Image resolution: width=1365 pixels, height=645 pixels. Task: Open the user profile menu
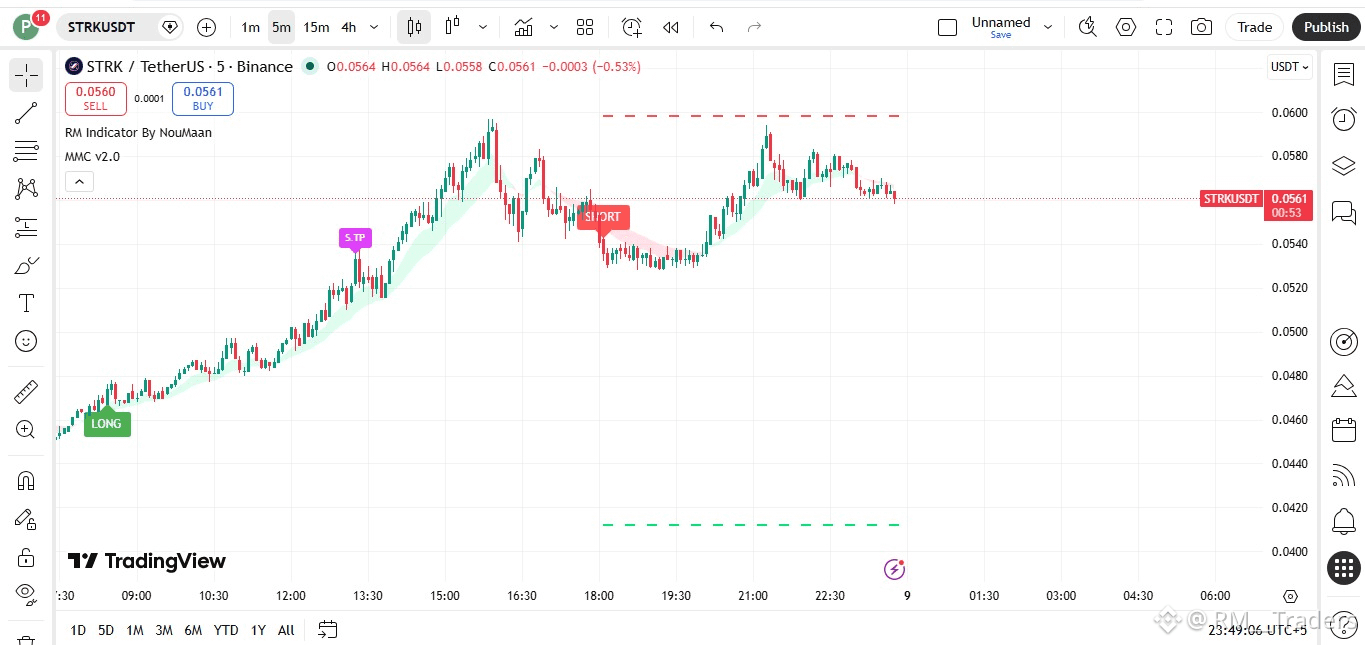click(26, 27)
